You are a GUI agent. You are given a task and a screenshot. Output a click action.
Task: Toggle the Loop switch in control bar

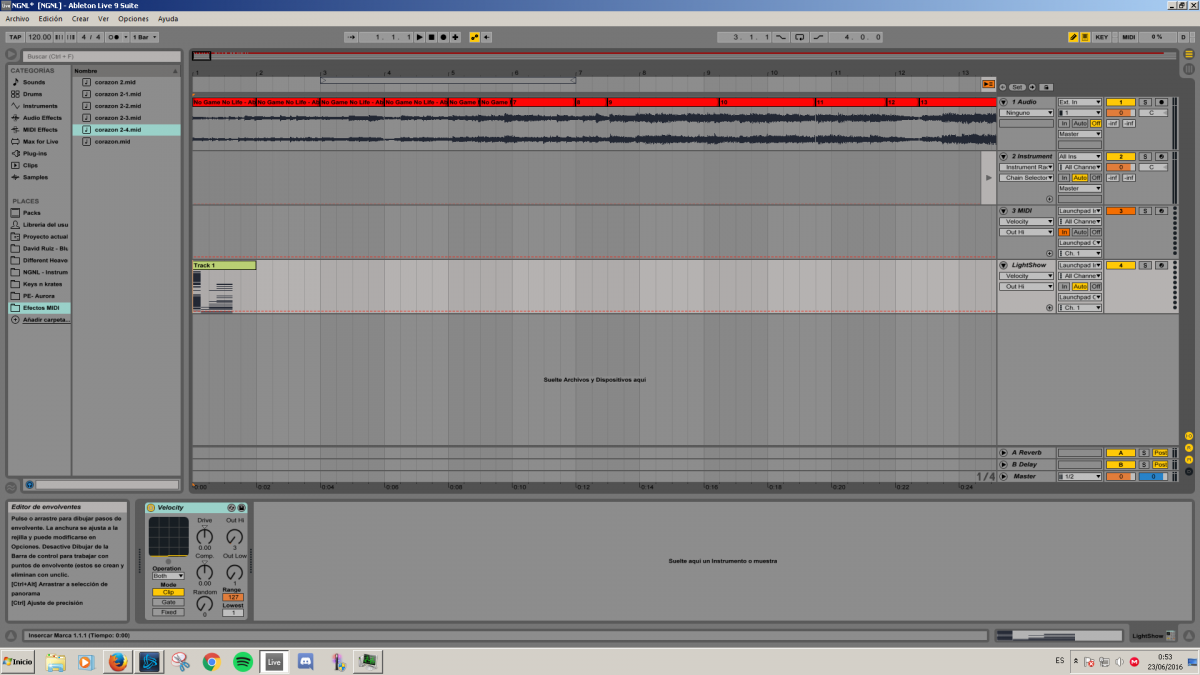pyautogui.click(x=799, y=37)
